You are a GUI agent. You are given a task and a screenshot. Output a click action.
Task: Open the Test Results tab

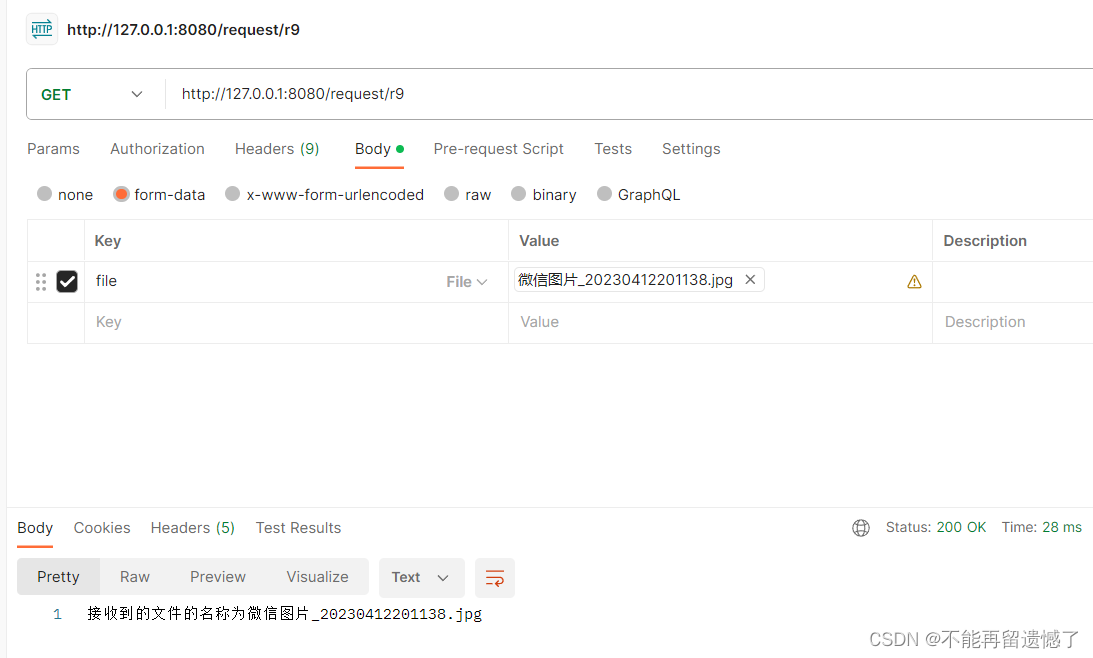pos(298,528)
